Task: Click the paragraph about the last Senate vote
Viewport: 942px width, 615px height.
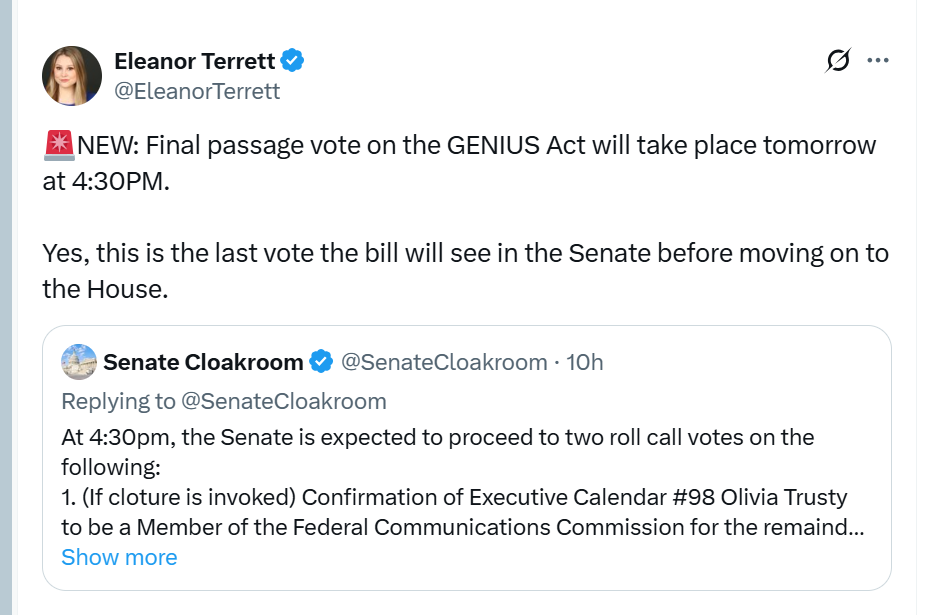Action: pos(465,253)
